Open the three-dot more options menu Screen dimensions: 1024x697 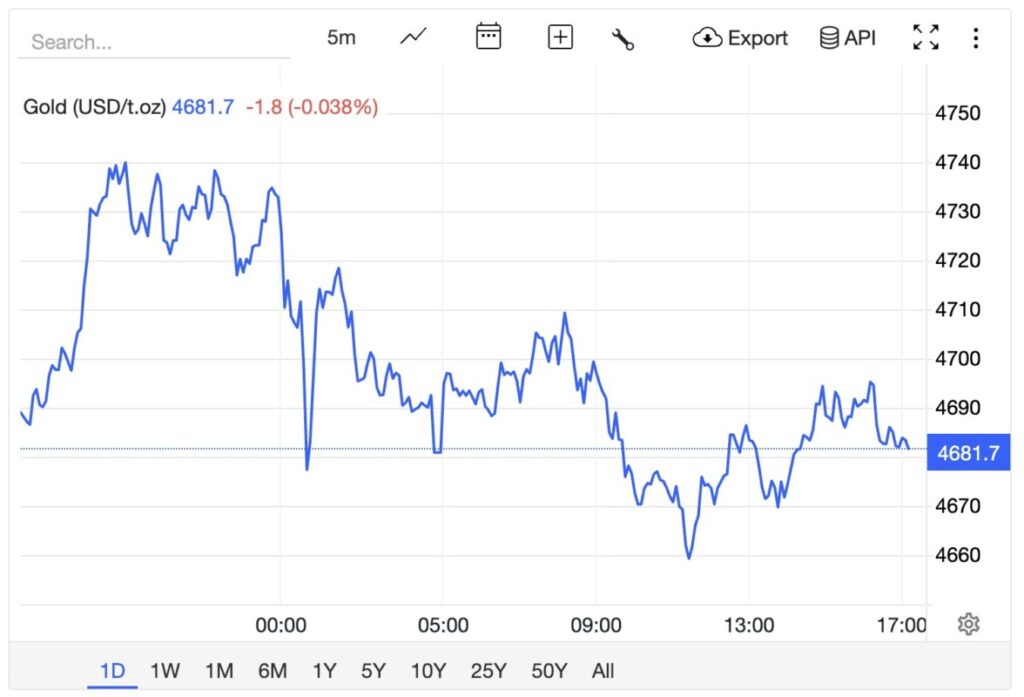pos(976,38)
